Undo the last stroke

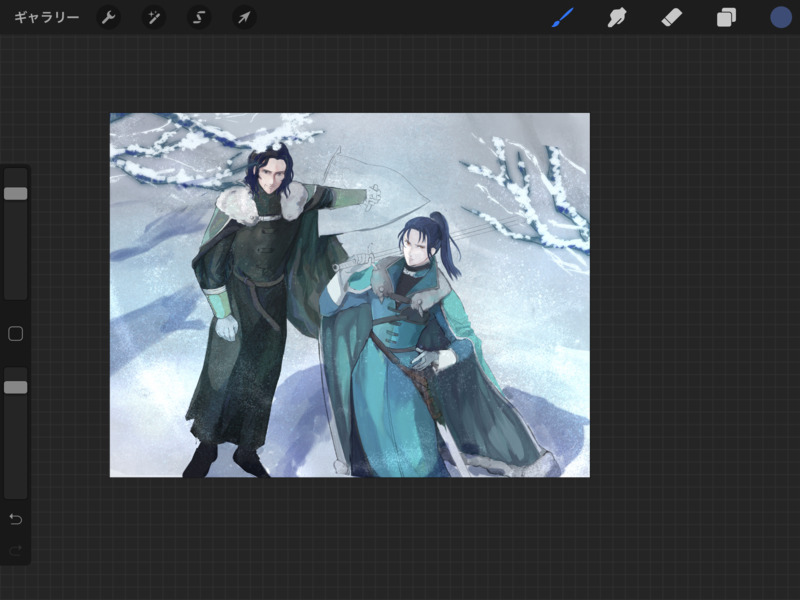(16, 519)
